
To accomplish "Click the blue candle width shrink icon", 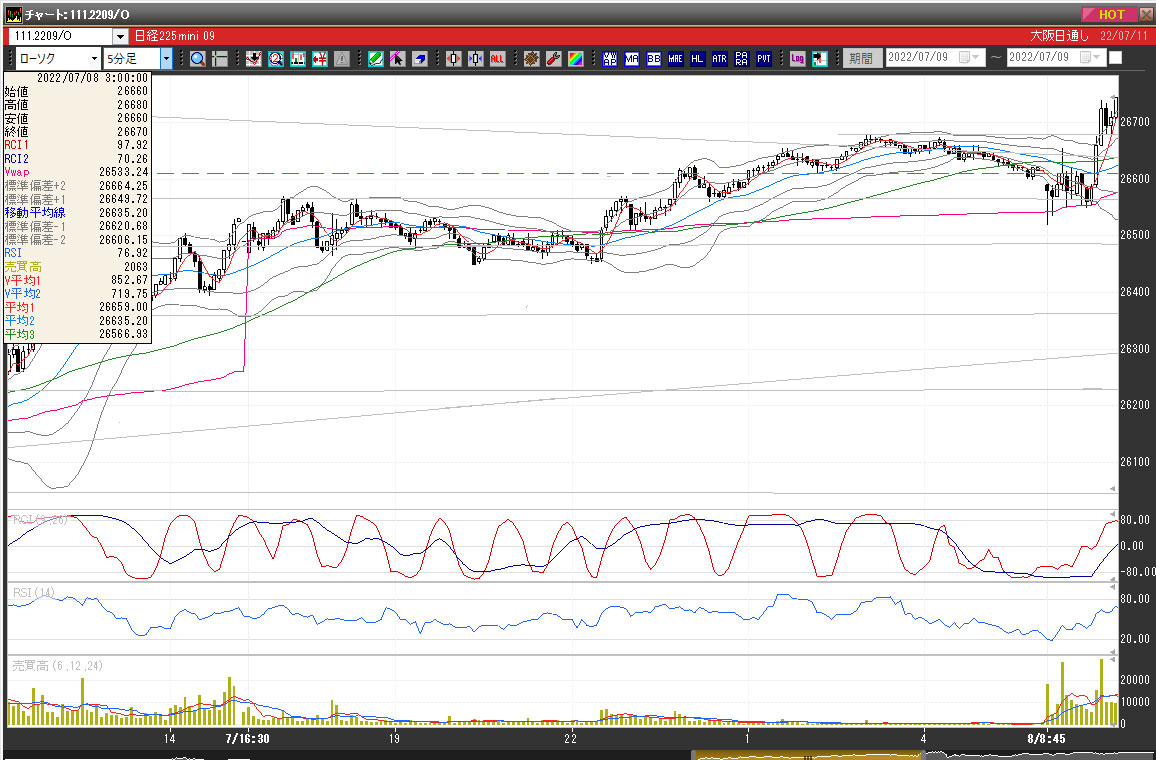I will click(x=476, y=59).
